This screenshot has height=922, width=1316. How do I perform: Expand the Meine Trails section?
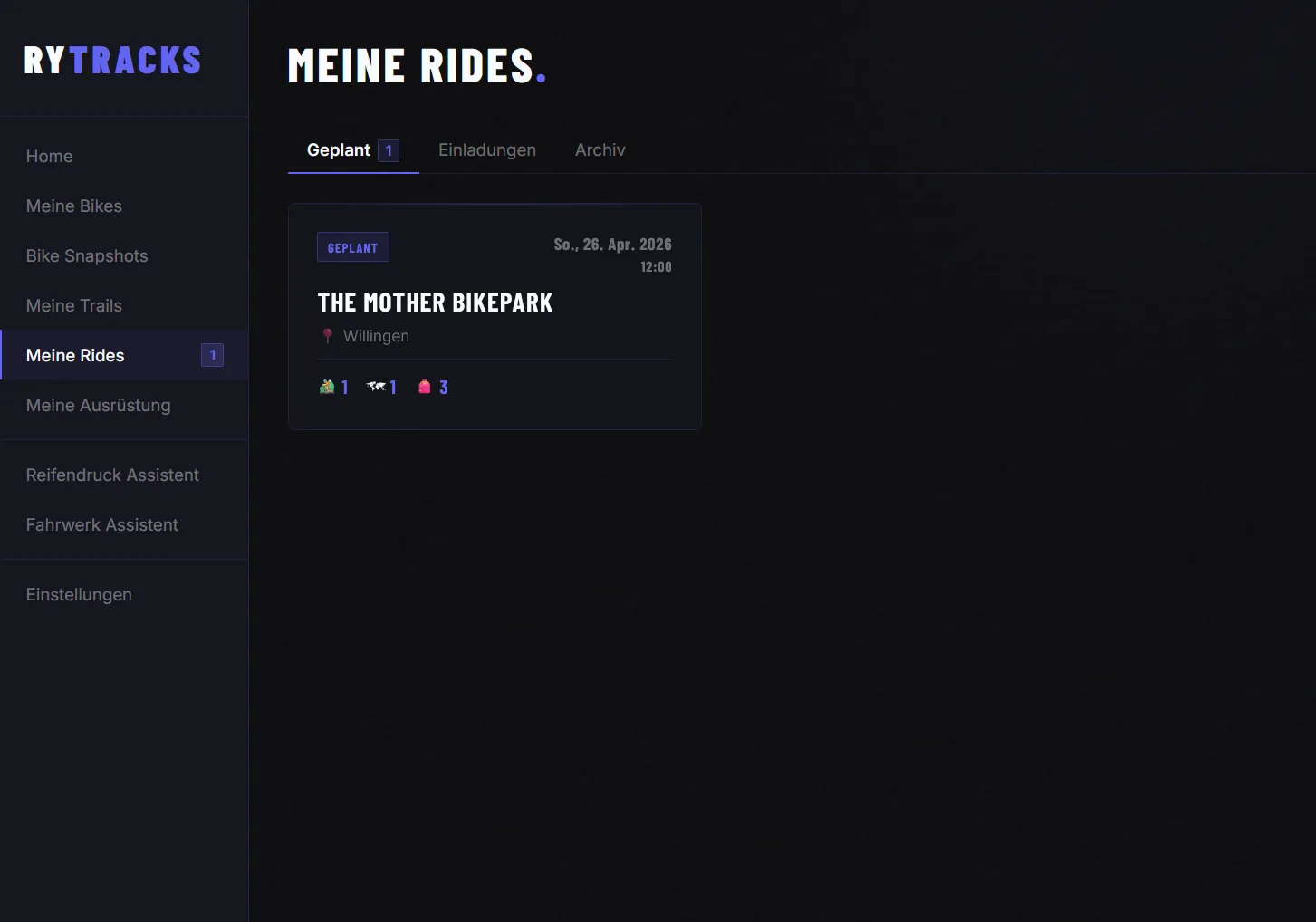tap(73, 305)
